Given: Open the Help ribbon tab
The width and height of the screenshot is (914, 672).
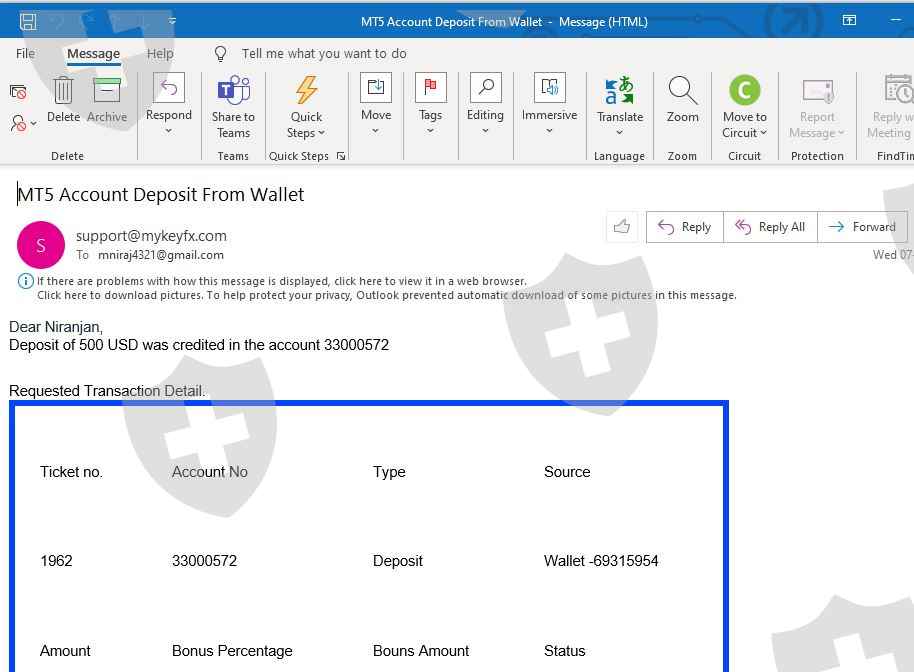Looking at the screenshot, I should [x=160, y=54].
